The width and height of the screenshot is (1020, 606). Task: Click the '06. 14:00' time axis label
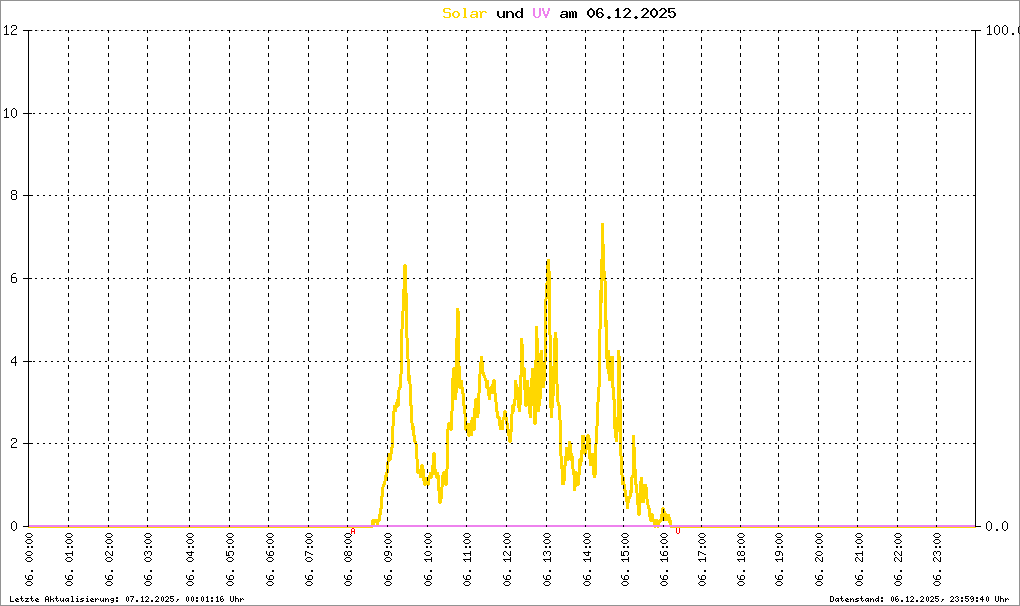click(586, 560)
